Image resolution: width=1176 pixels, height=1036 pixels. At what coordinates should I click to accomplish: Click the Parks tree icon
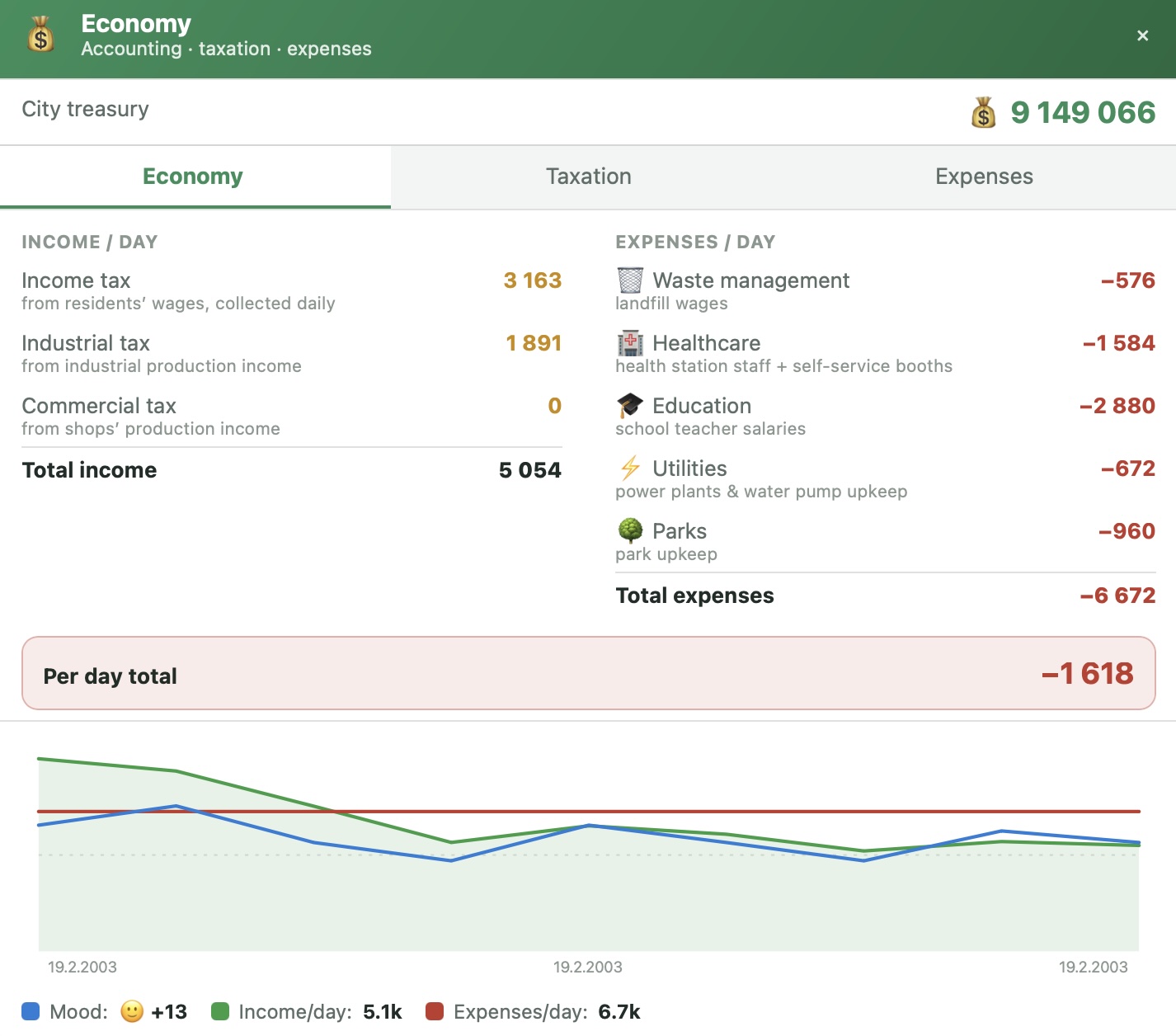tap(630, 530)
